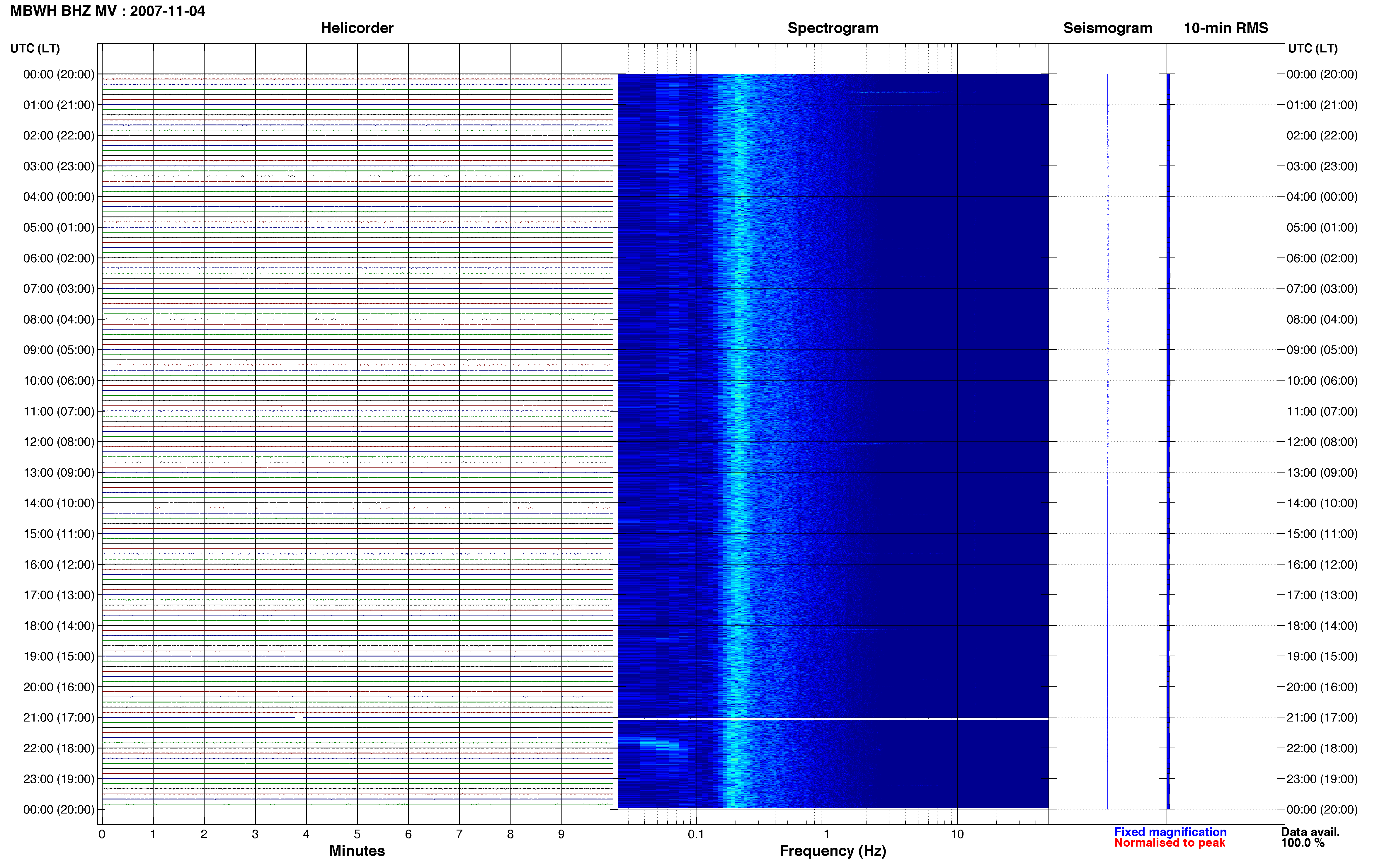Click minute tick label 6
Screen dimensions: 1389x868
point(408,834)
